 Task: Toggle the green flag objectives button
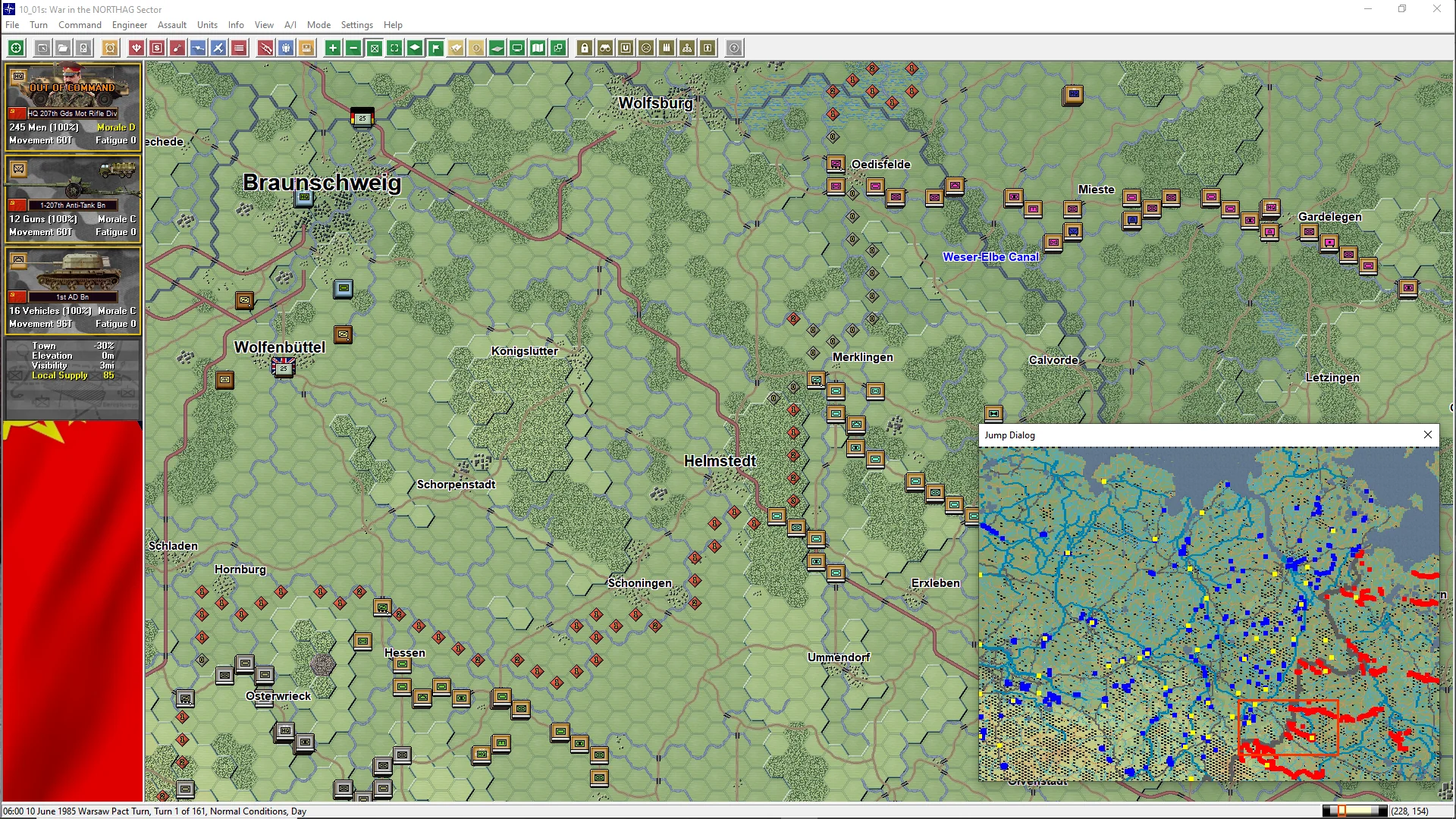tap(435, 49)
